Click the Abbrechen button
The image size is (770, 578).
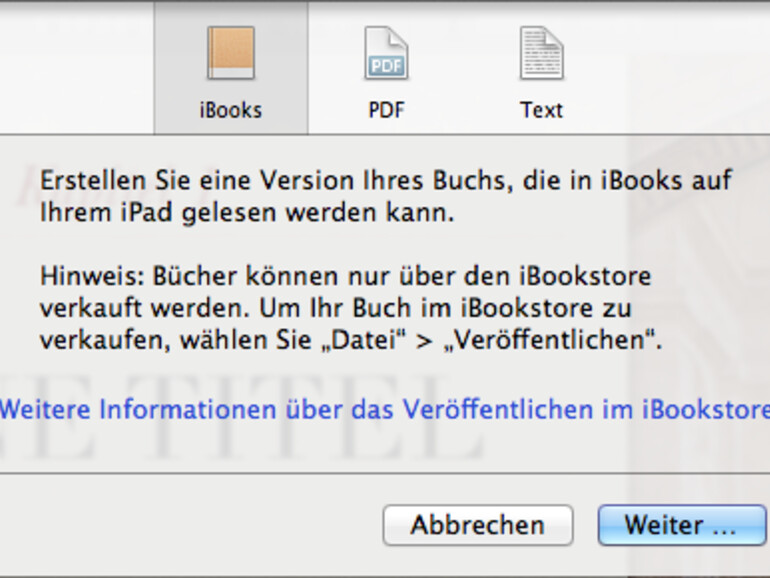[478, 525]
